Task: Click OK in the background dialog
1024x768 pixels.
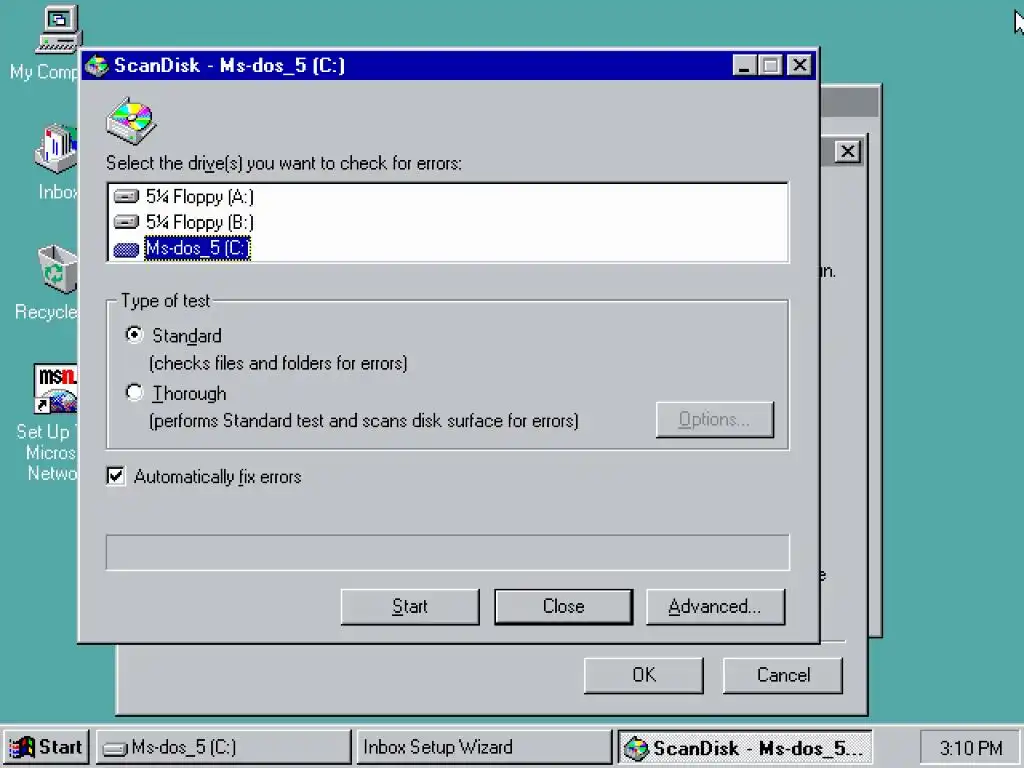Action: tap(644, 675)
